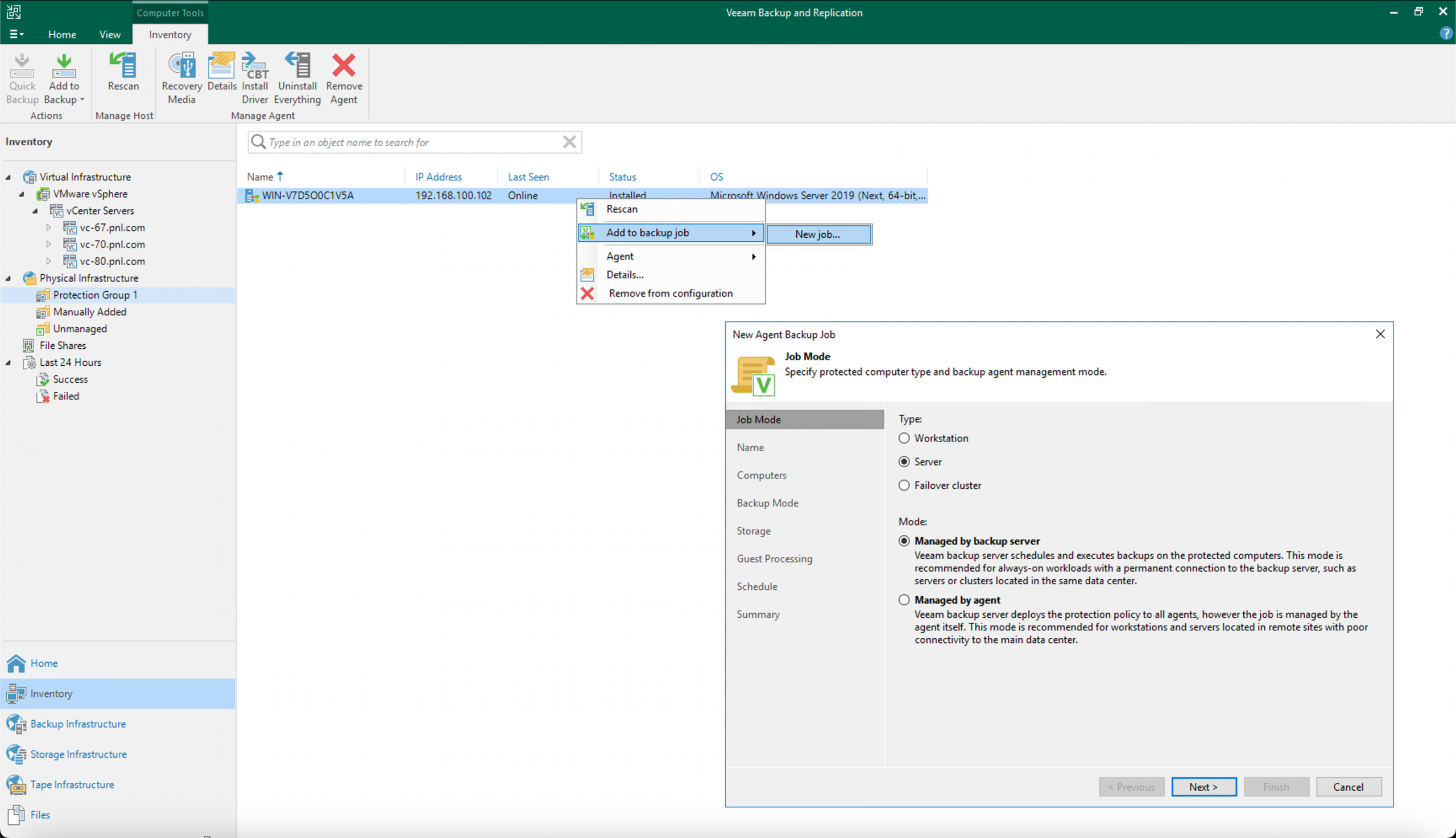
Task: Choose Details... in the context menu
Action: tap(671, 275)
